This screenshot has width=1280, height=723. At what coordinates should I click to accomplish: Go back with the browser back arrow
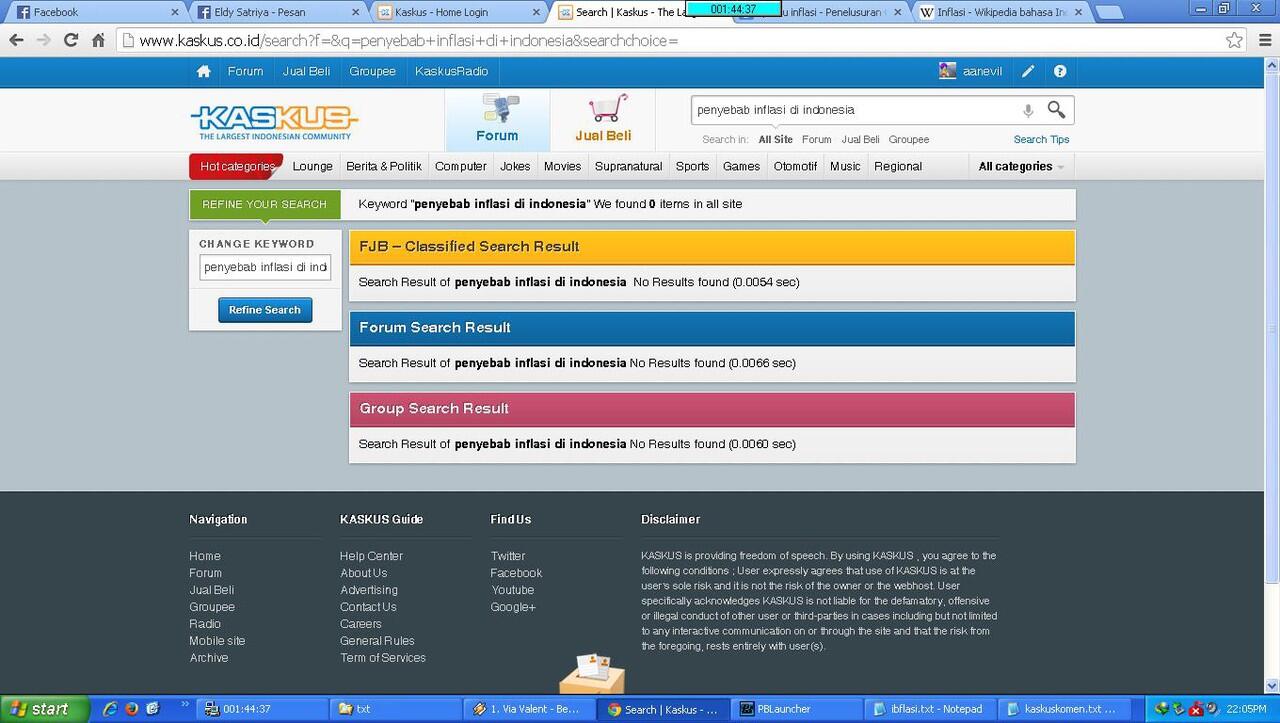[x=16, y=41]
